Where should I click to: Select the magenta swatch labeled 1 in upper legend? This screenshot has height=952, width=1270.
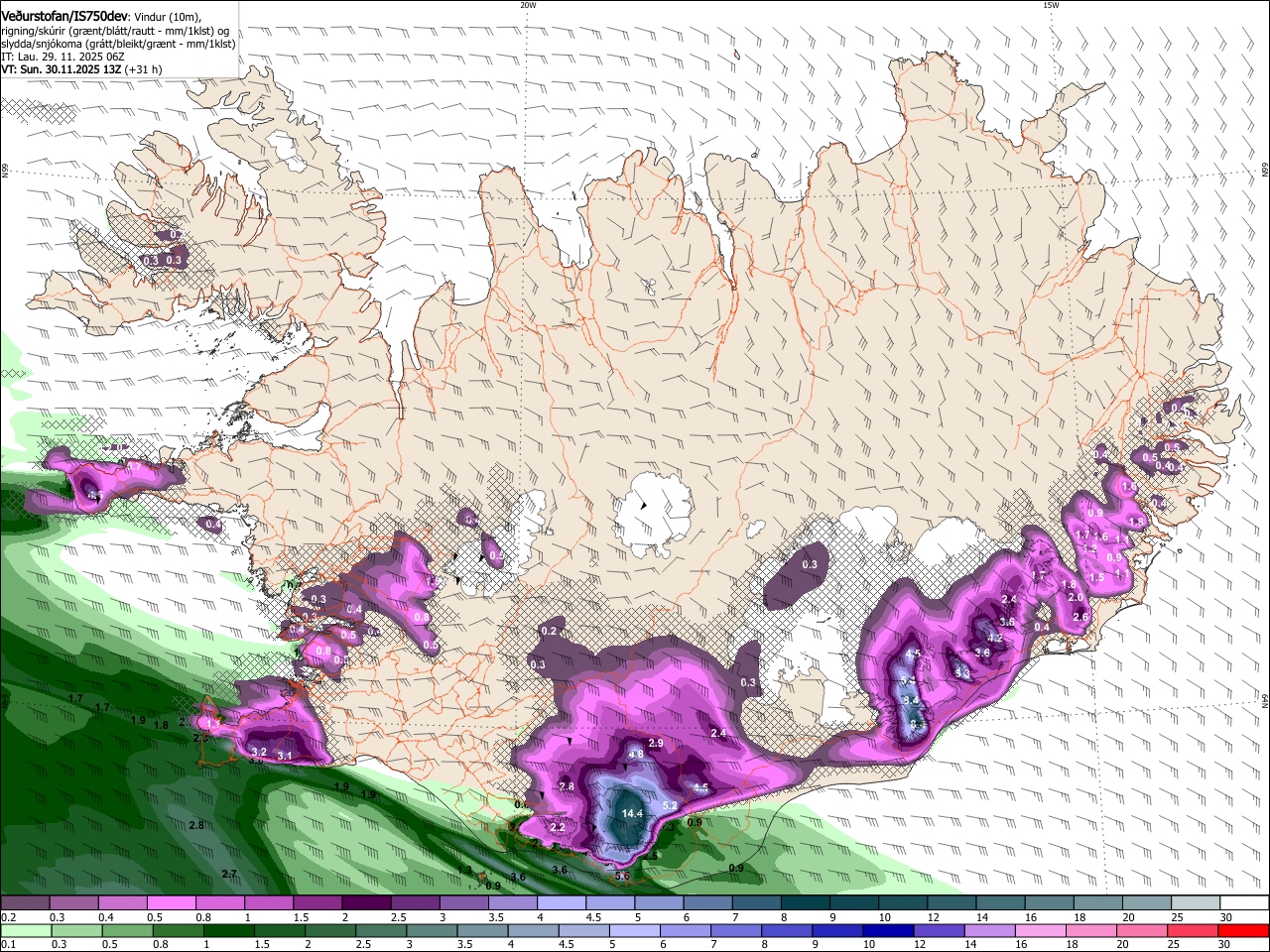[x=268, y=903]
